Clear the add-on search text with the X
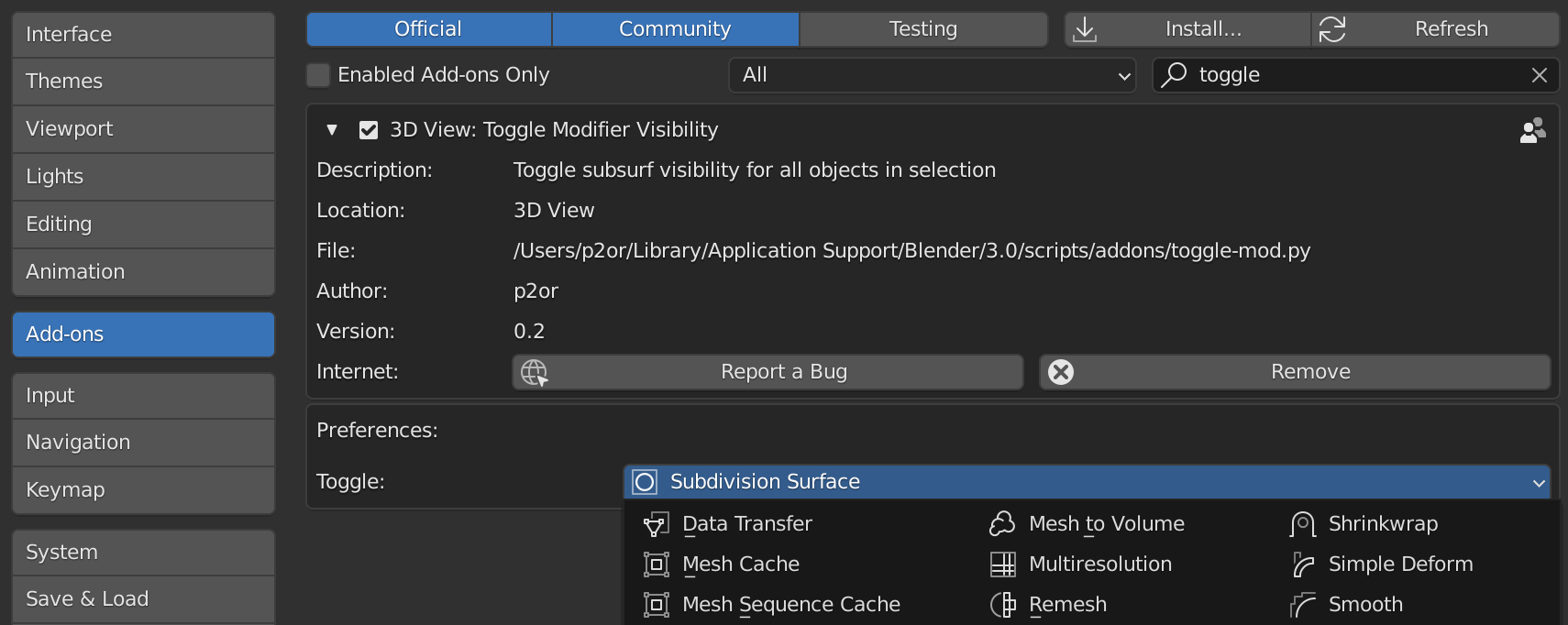 [x=1540, y=75]
